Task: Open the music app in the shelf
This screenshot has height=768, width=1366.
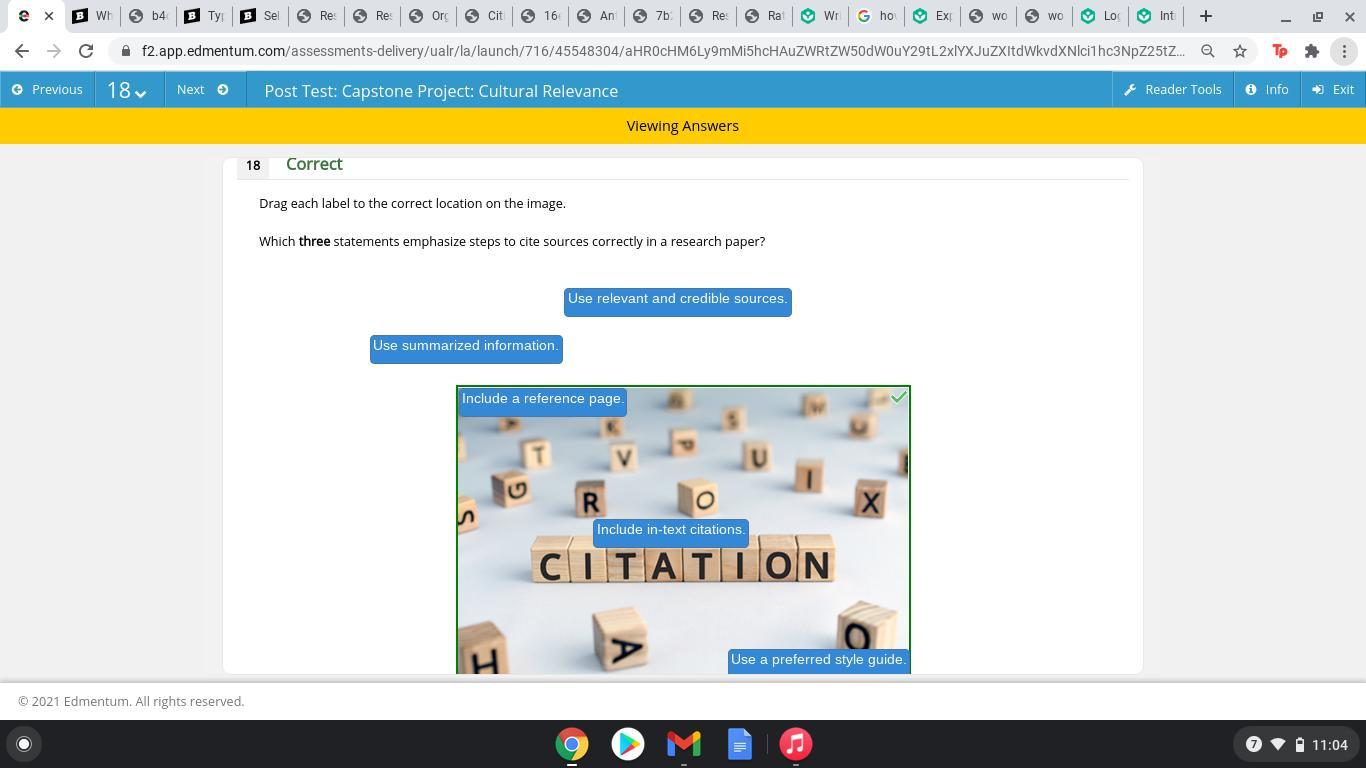Action: pos(796,744)
